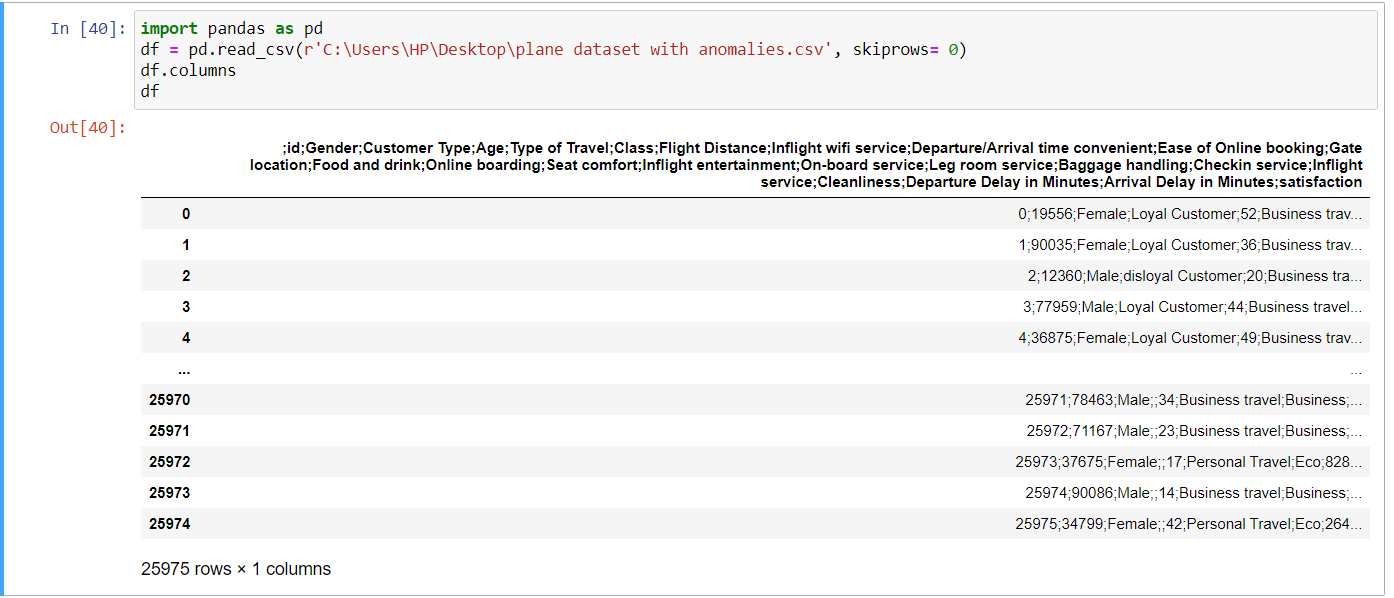Click the 'Out[40]:' output prompt
Screen dimensions: 1394x598
coord(89,127)
